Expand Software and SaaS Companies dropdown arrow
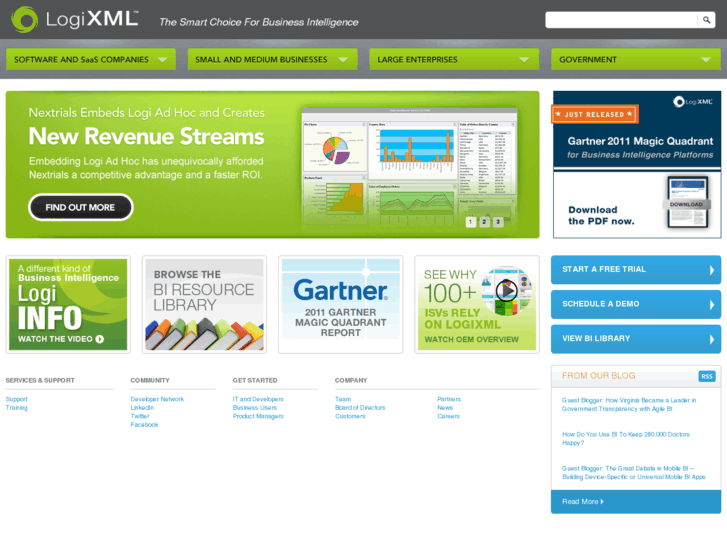The image size is (727, 545). pyautogui.click(x=162, y=59)
